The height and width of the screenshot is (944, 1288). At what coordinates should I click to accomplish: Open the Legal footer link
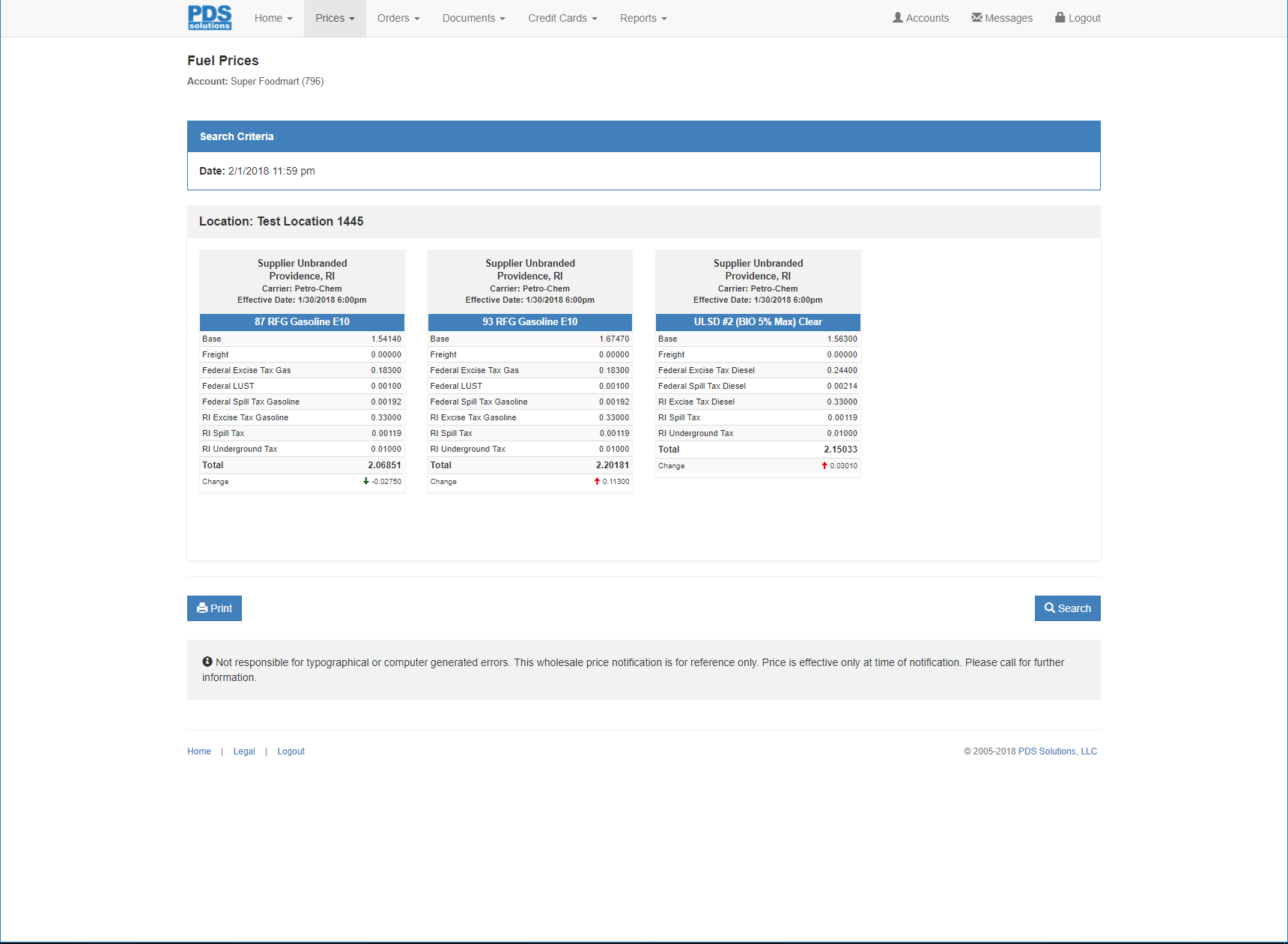tap(244, 751)
